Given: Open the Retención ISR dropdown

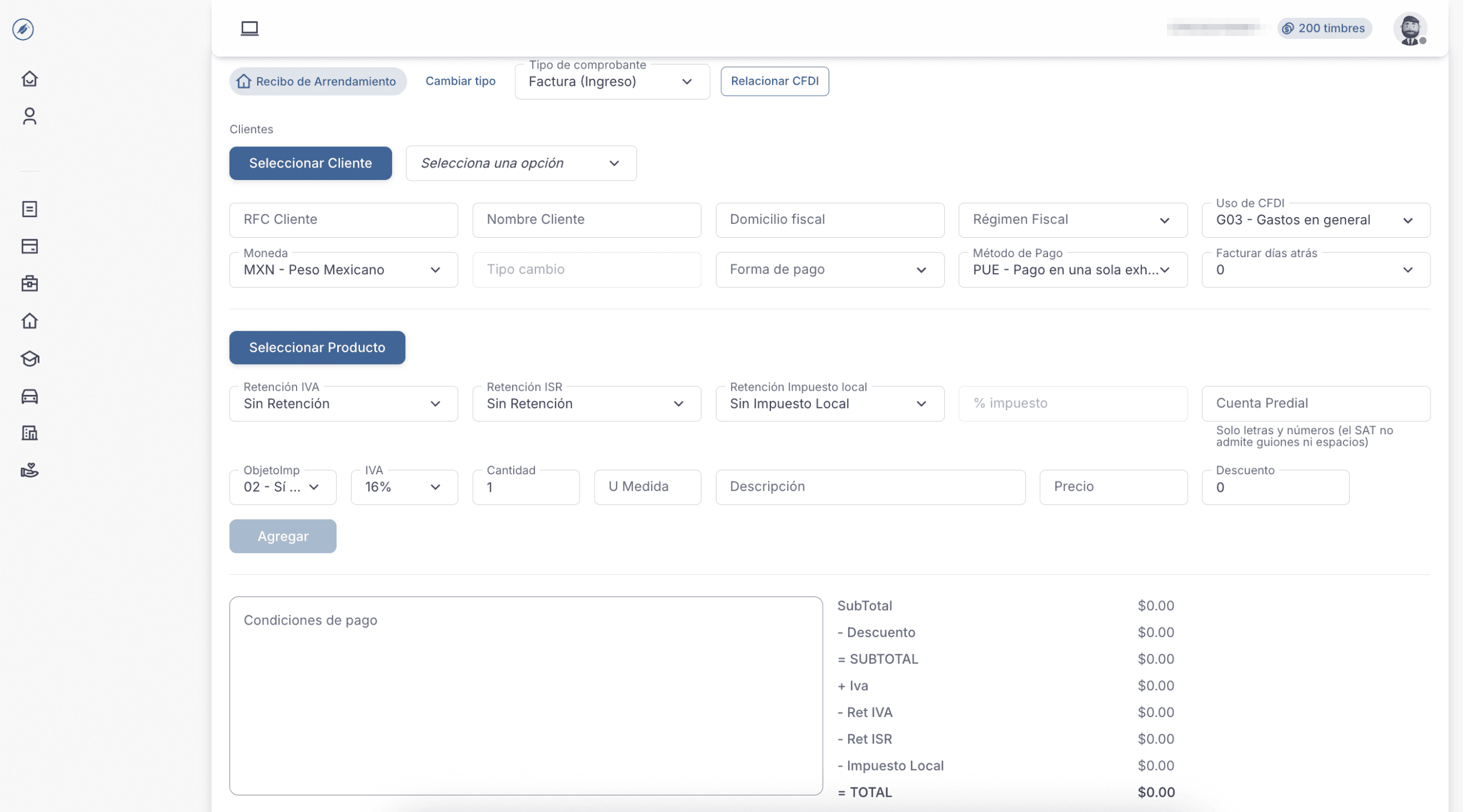Looking at the screenshot, I should [586, 403].
